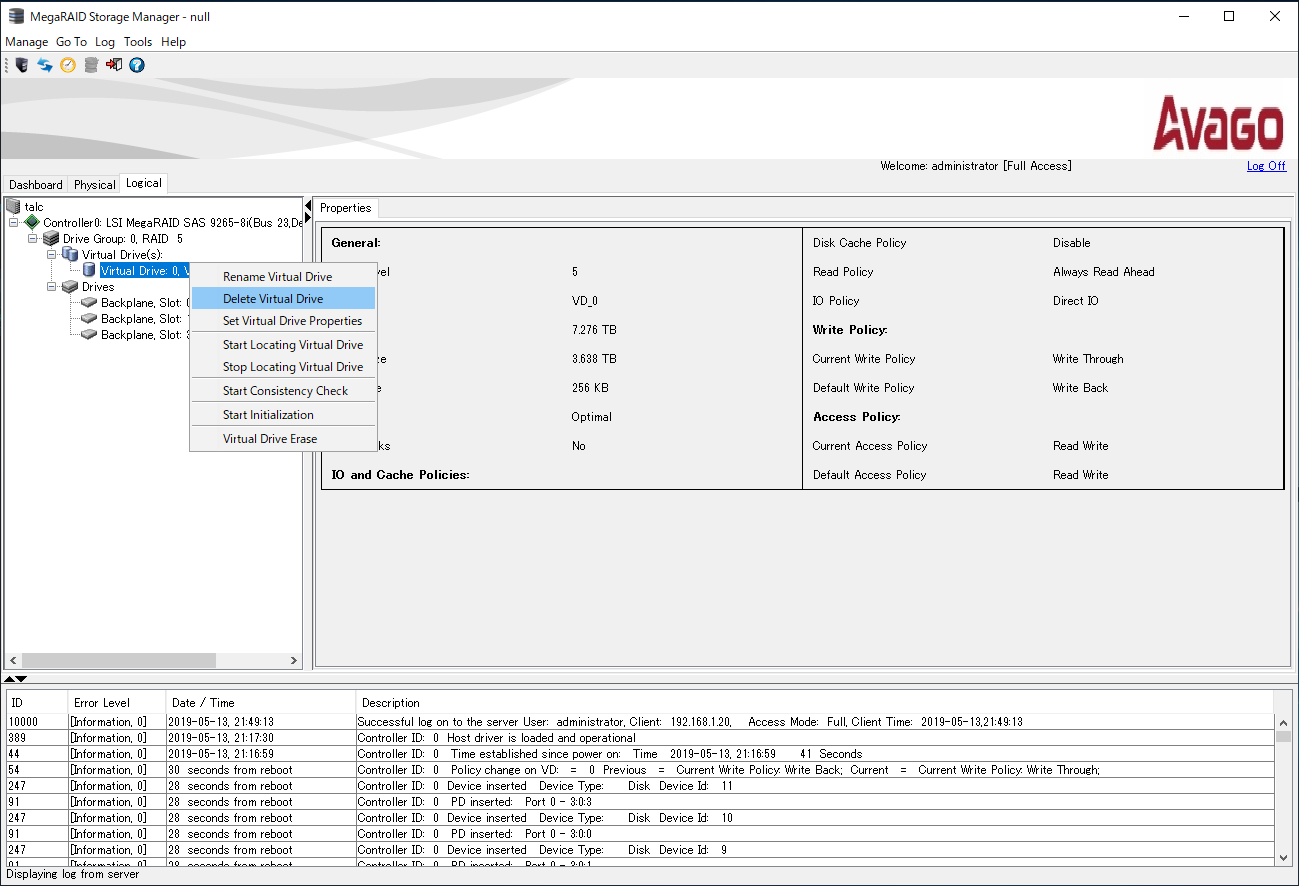Choose Virtual Drive Erase from context menu

283,439
